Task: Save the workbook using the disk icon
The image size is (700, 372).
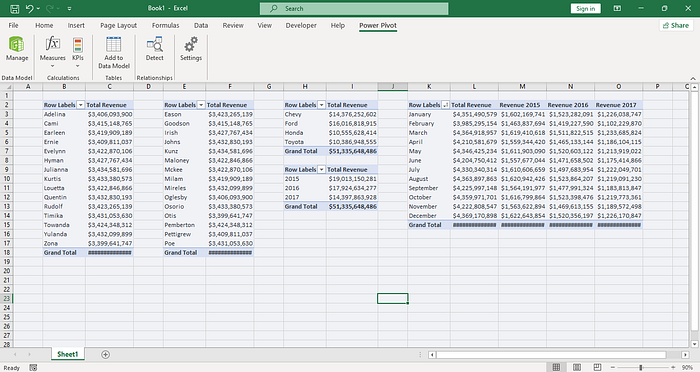Action: pos(14,8)
